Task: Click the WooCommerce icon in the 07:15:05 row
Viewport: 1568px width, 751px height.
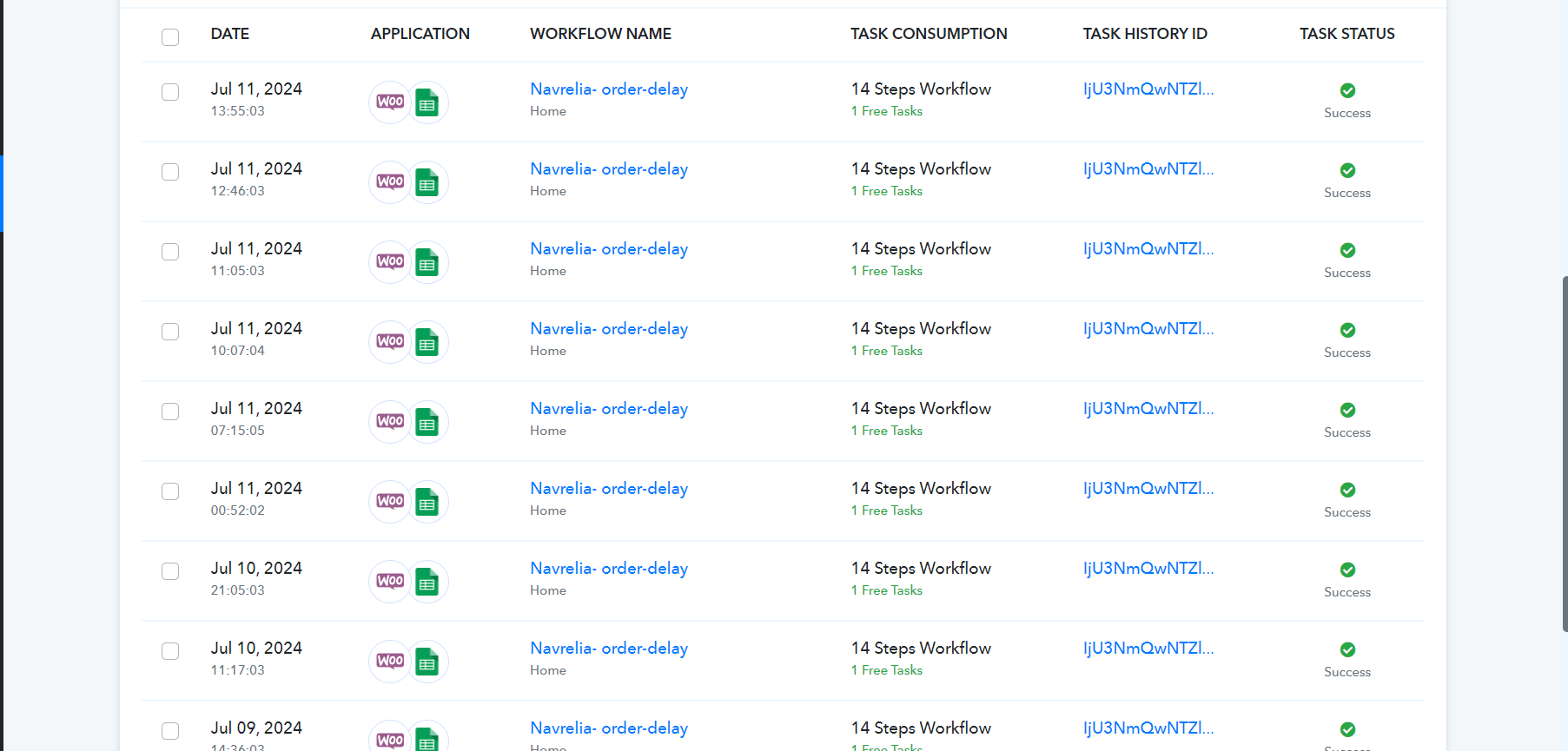Action: [x=390, y=422]
